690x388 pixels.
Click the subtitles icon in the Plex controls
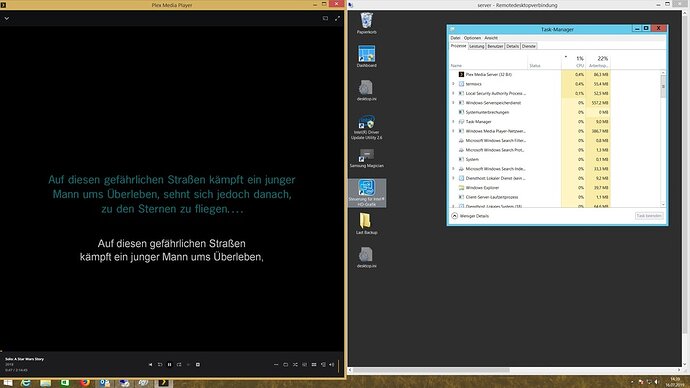pyautogui.click(x=305, y=365)
